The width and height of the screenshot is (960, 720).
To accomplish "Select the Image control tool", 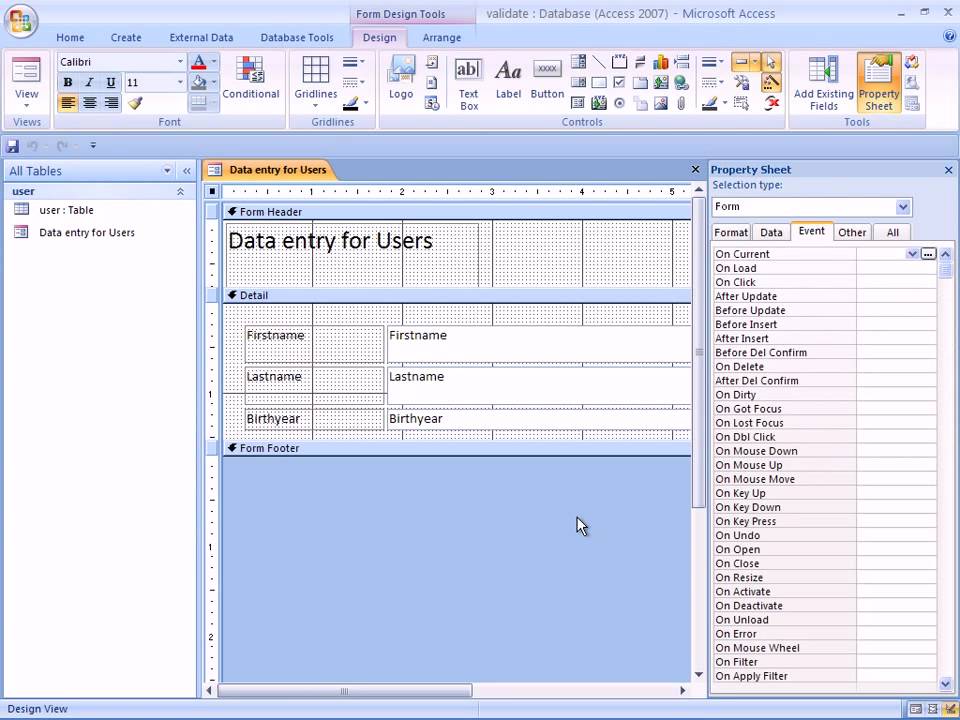I will 661,103.
